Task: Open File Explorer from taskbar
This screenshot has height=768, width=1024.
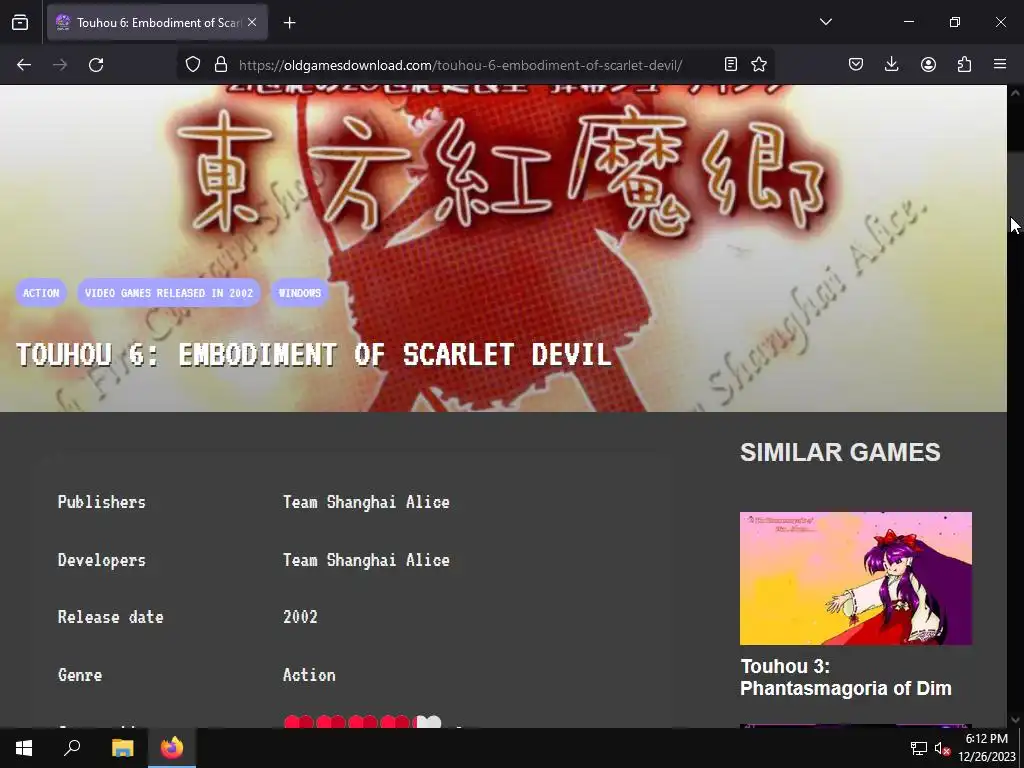Action: tap(122, 748)
